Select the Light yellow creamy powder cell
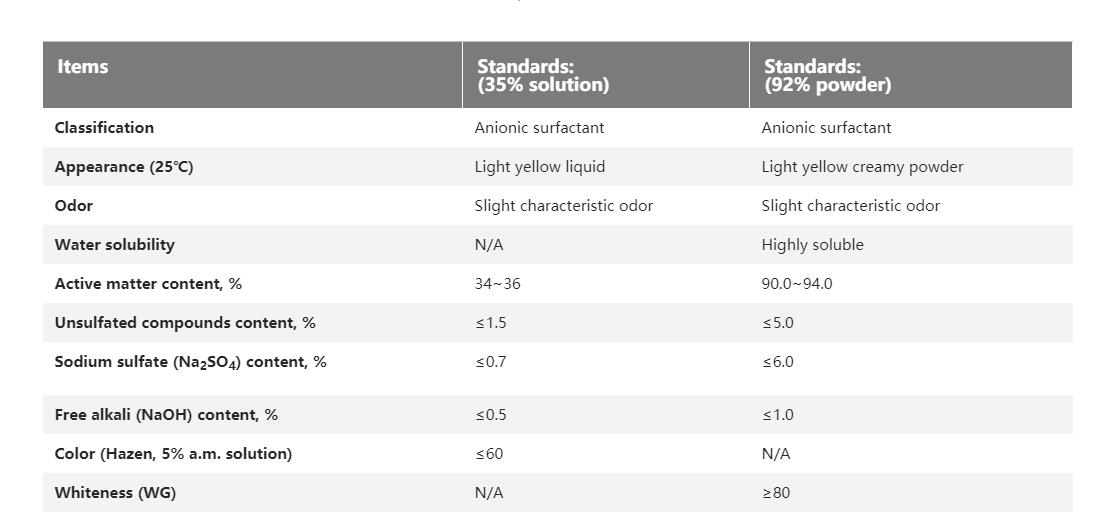This screenshot has width=1115, height=525. (x=863, y=167)
